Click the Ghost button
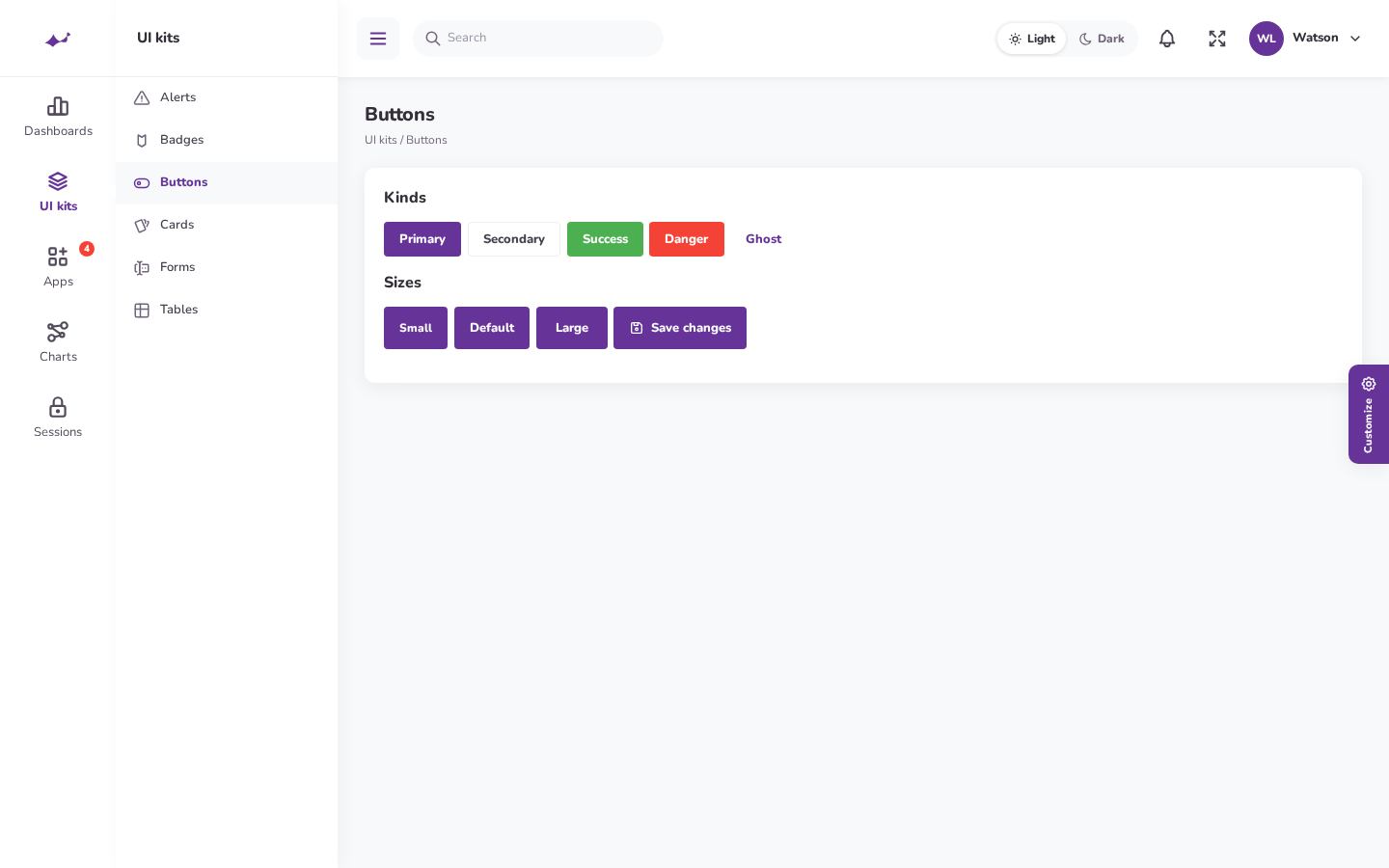1389x868 pixels. (x=764, y=239)
